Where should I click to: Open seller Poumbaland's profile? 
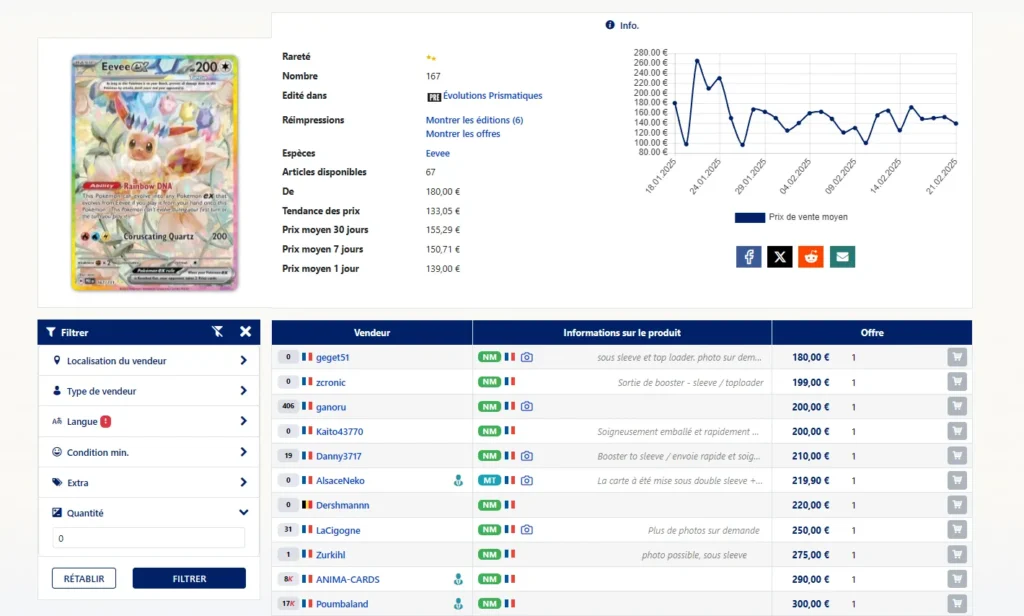tap(342, 604)
